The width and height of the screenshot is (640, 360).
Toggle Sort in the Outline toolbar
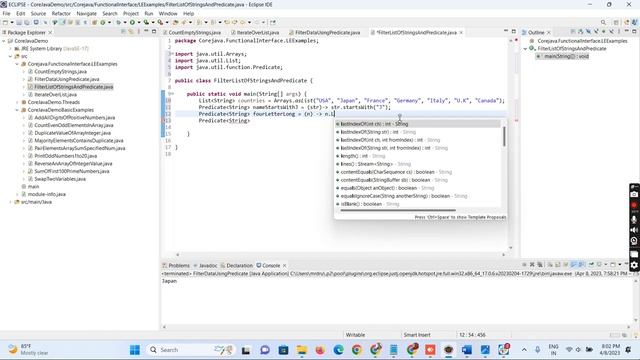(580, 32)
